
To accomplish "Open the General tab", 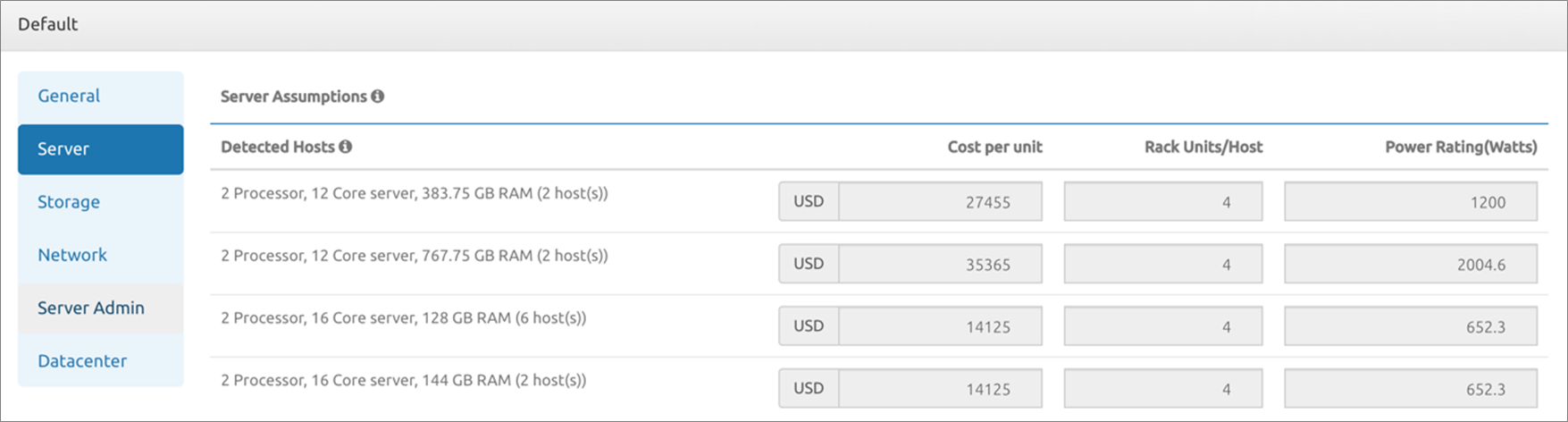I will [69, 97].
